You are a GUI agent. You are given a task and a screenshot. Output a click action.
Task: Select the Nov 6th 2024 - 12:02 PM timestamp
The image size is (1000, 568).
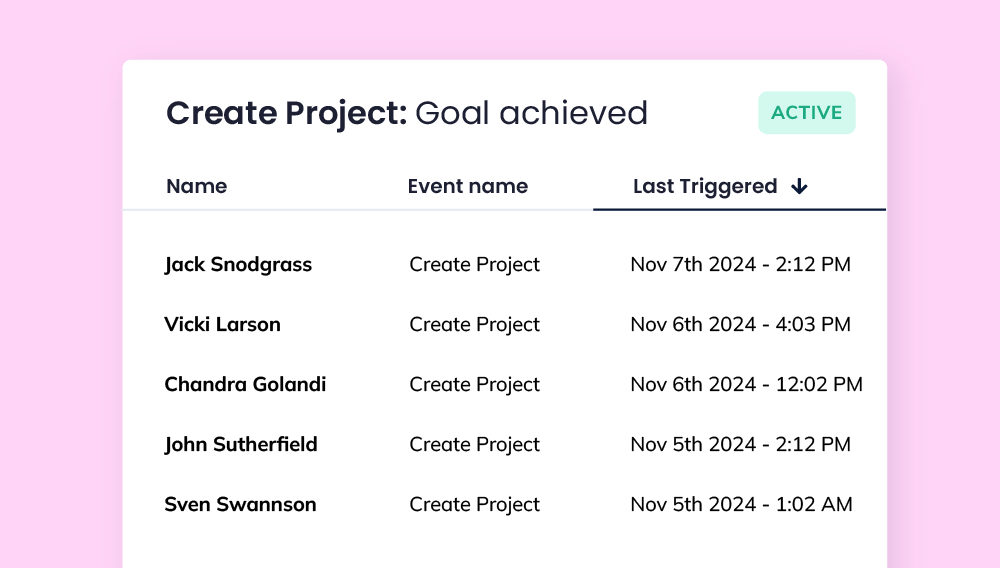tap(746, 384)
